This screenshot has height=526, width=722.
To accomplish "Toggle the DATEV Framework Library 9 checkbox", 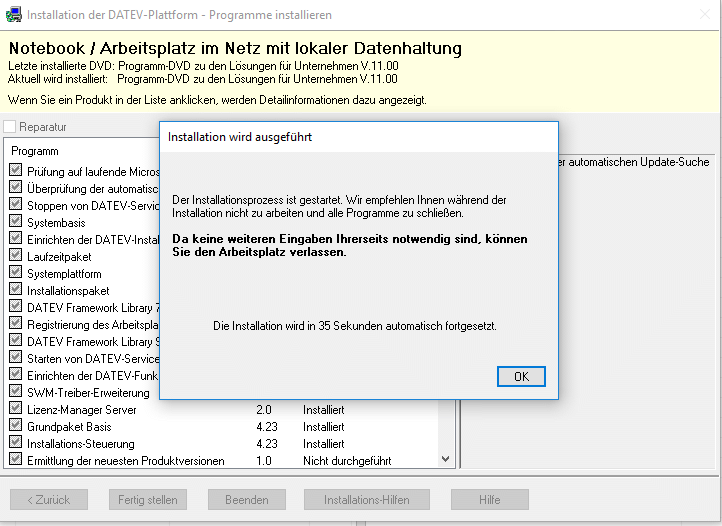I will point(15,340).
